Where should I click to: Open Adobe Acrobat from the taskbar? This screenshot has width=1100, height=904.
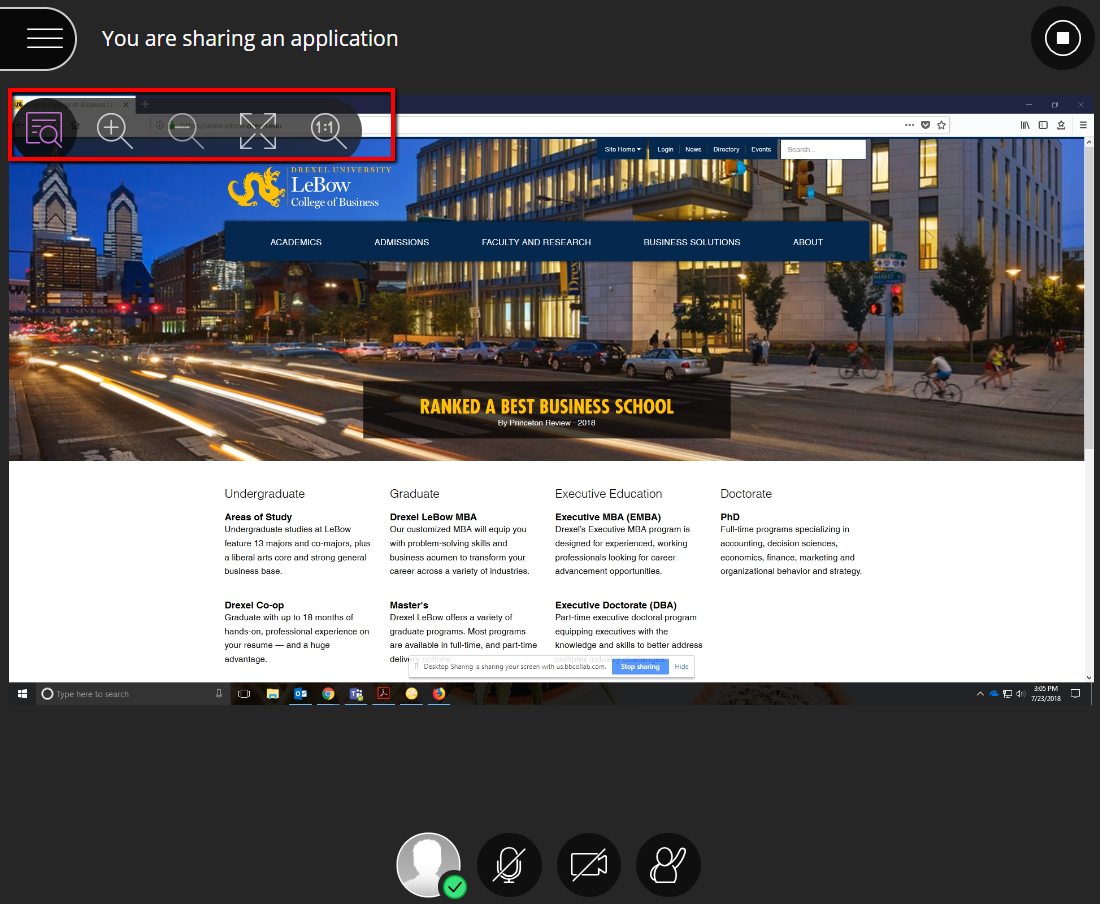pos(384,694)
